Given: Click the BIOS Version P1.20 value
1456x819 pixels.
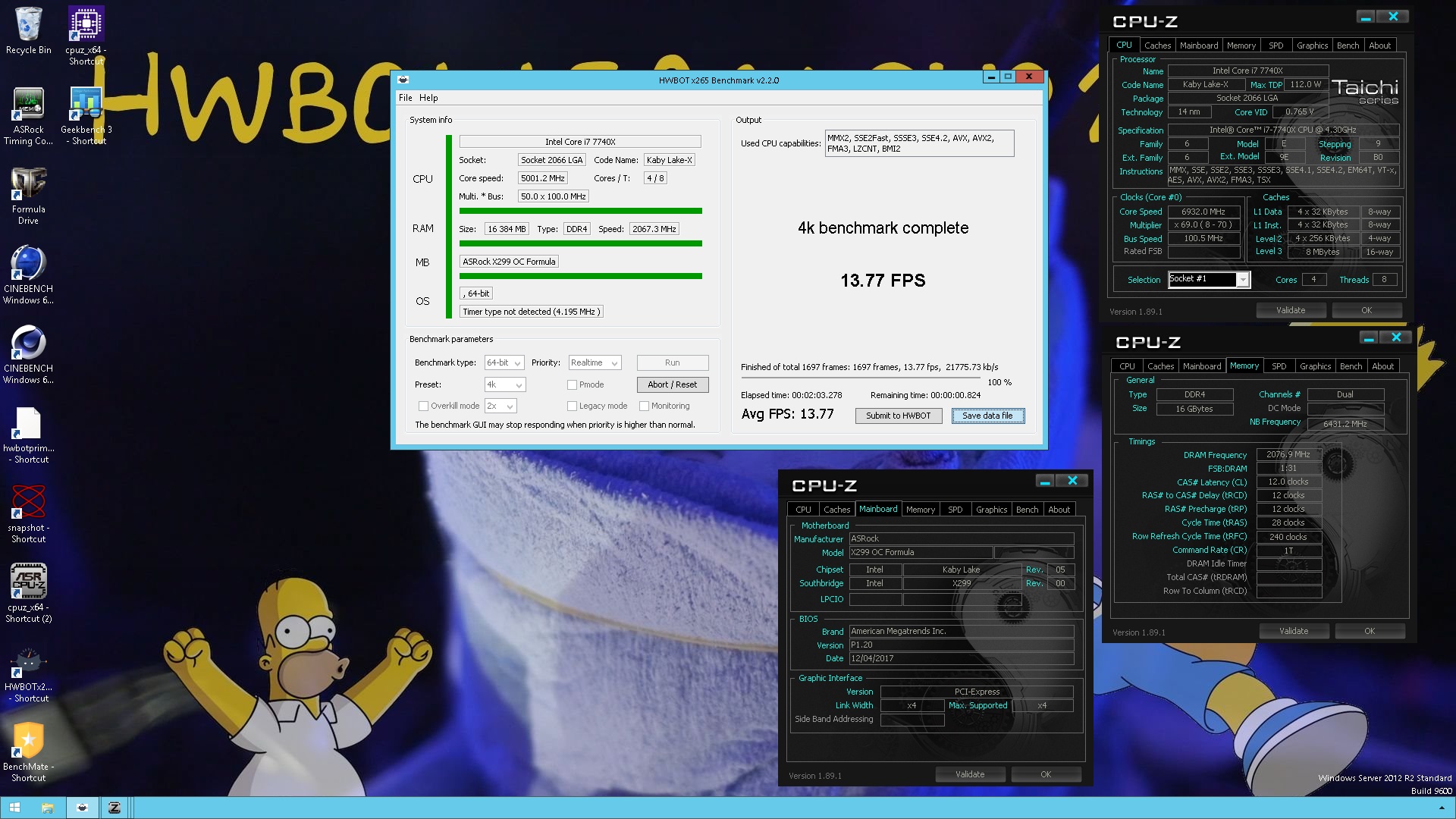Looking at the screenshot, I should click(x=962, y=645).
